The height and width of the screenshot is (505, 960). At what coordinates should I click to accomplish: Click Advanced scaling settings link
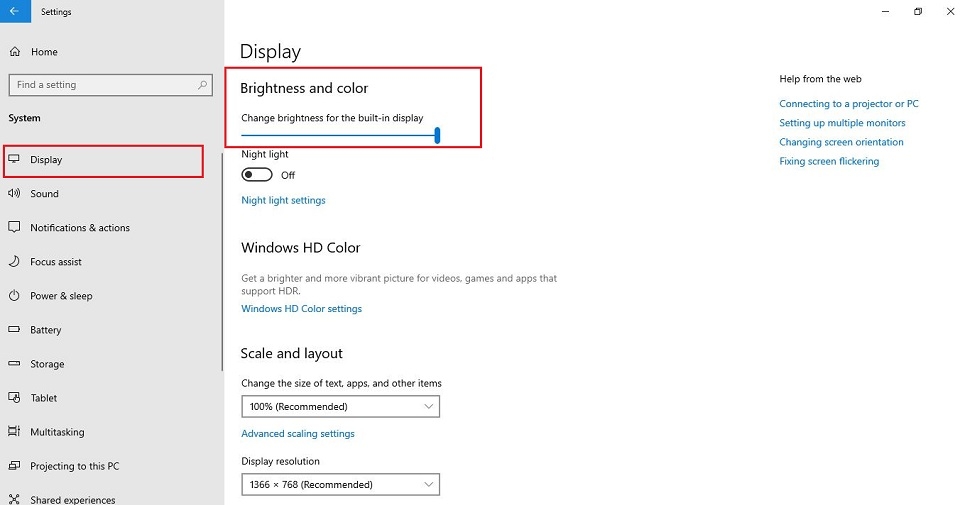click(298, 434)
